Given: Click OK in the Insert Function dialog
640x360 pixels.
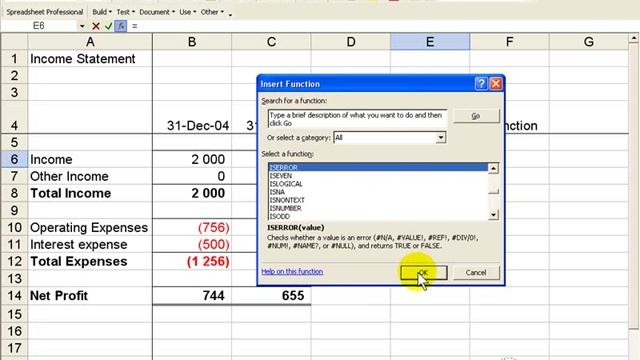Looking at the screenshot, I should pyautogui.click(x=423, y=273).
